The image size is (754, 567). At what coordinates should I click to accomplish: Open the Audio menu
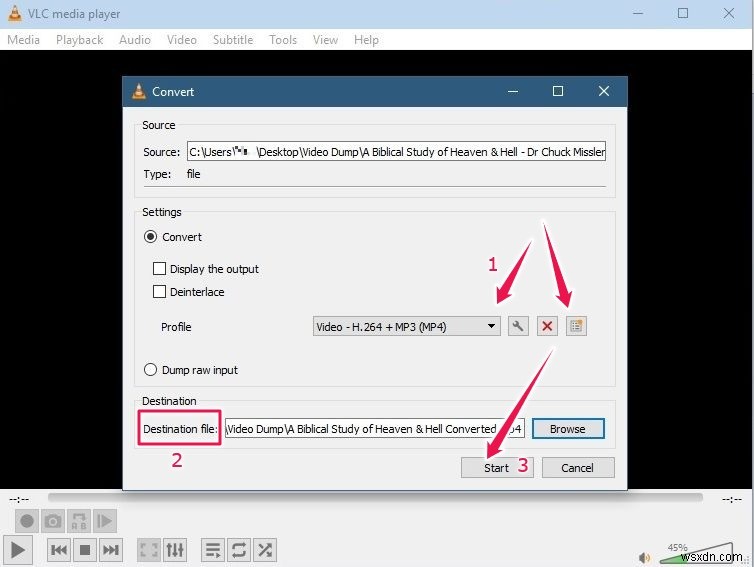point(135,40)
